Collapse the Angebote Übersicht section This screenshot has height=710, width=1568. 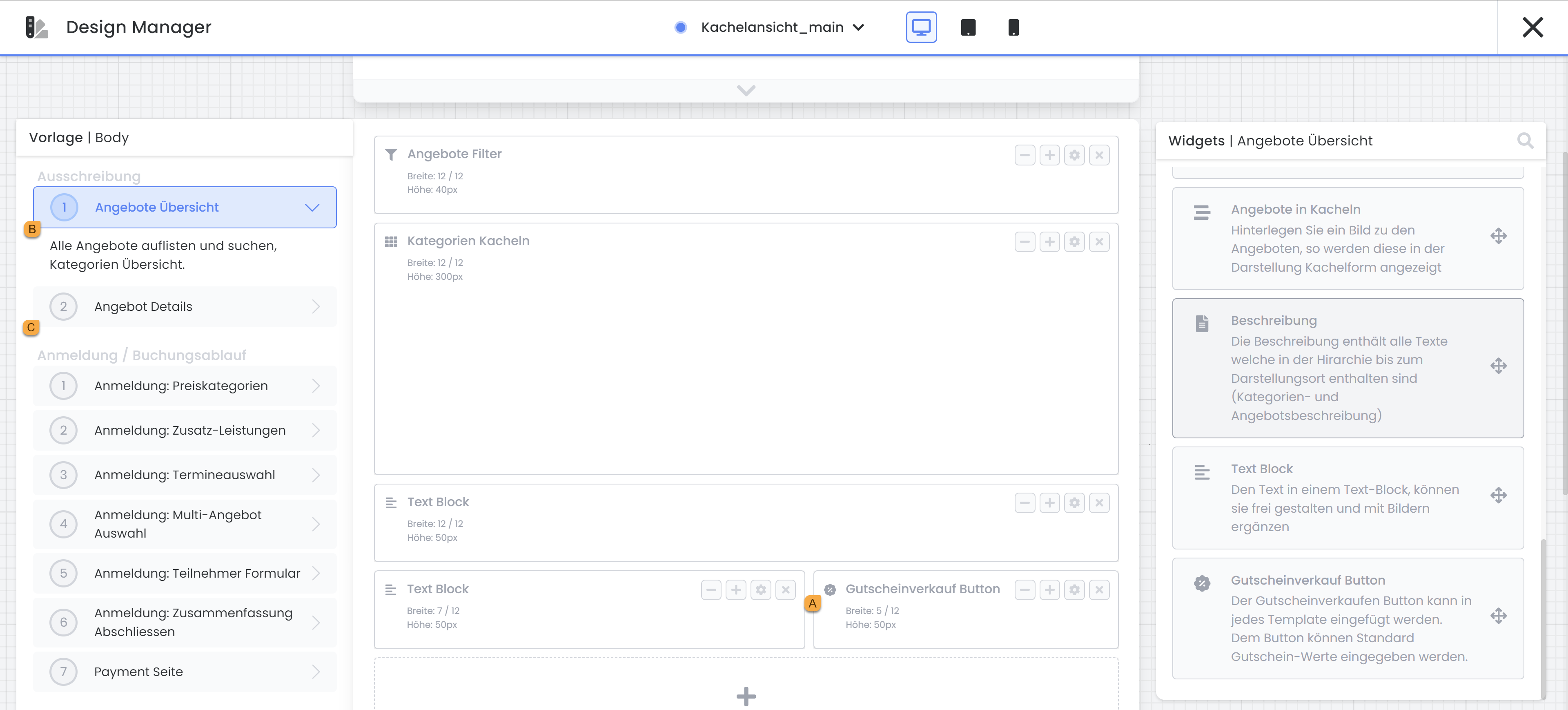click(312, 208)
